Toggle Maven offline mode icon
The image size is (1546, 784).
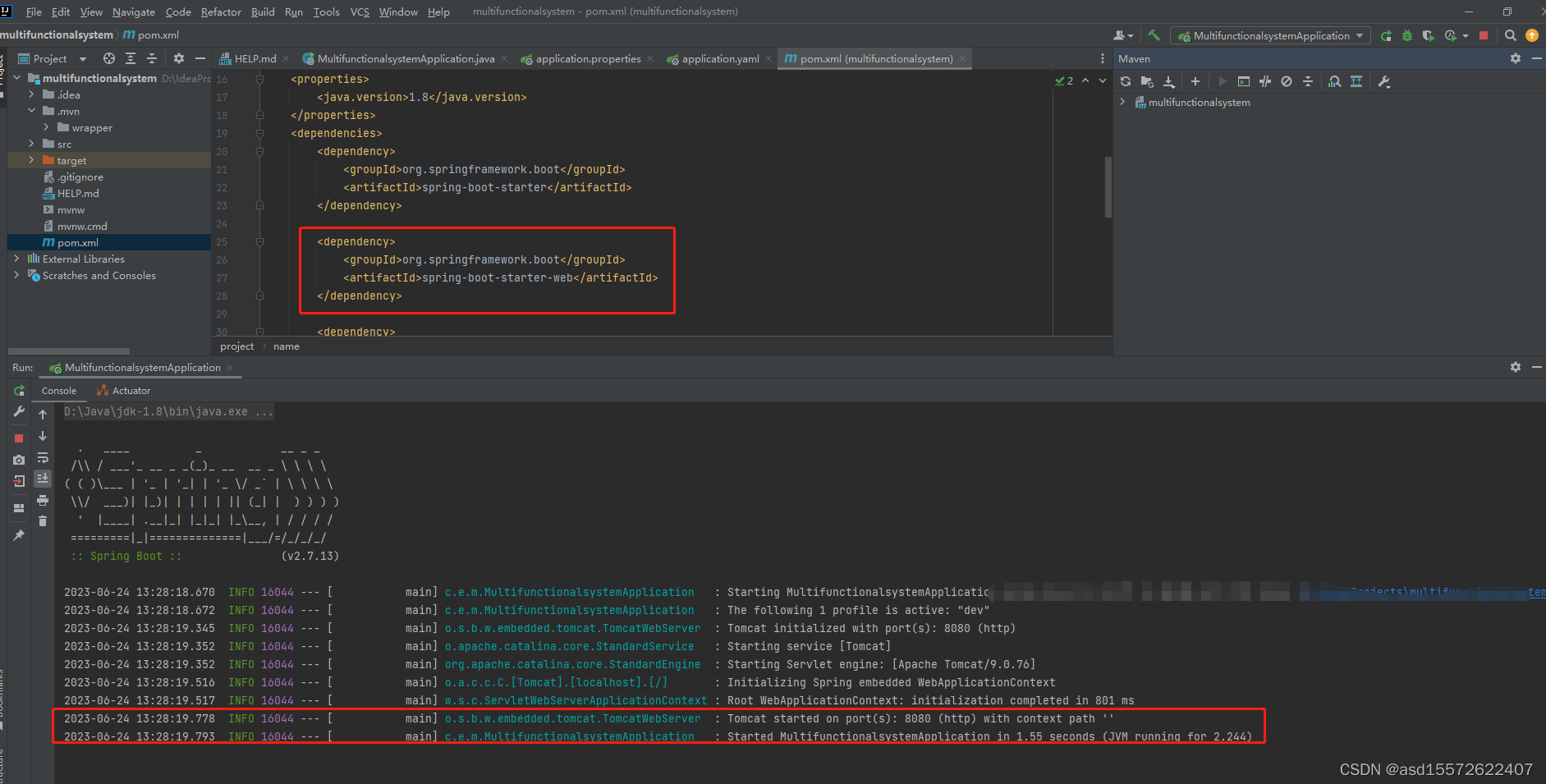1287,81
